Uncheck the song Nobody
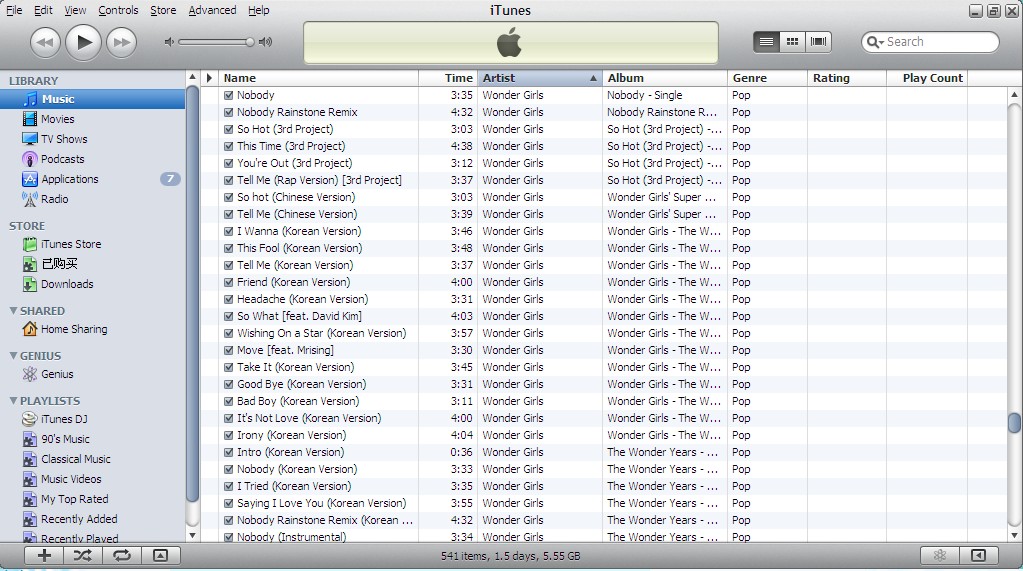 pos(229,96)
